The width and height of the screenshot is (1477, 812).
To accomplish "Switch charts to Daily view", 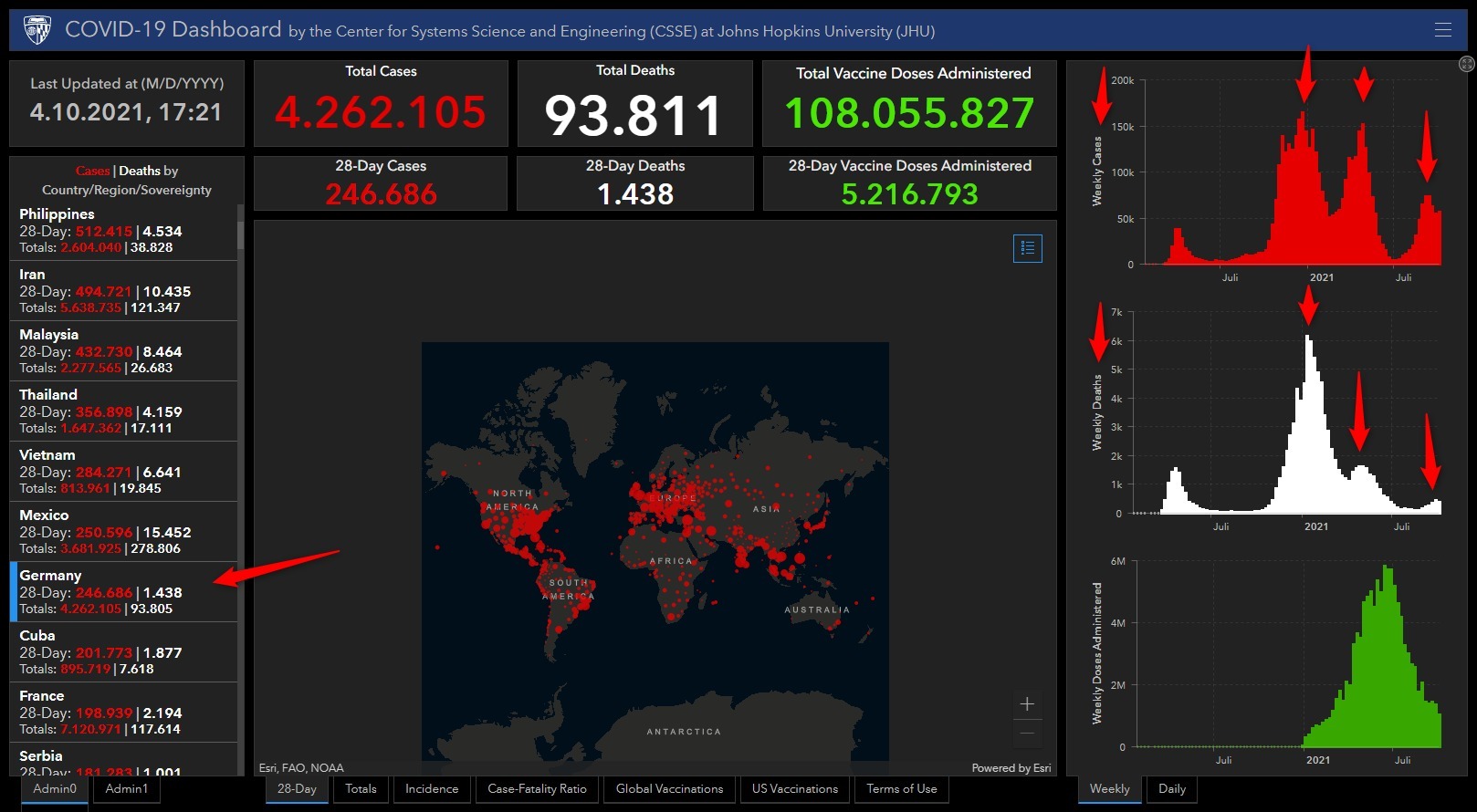I will point(1172,789).
